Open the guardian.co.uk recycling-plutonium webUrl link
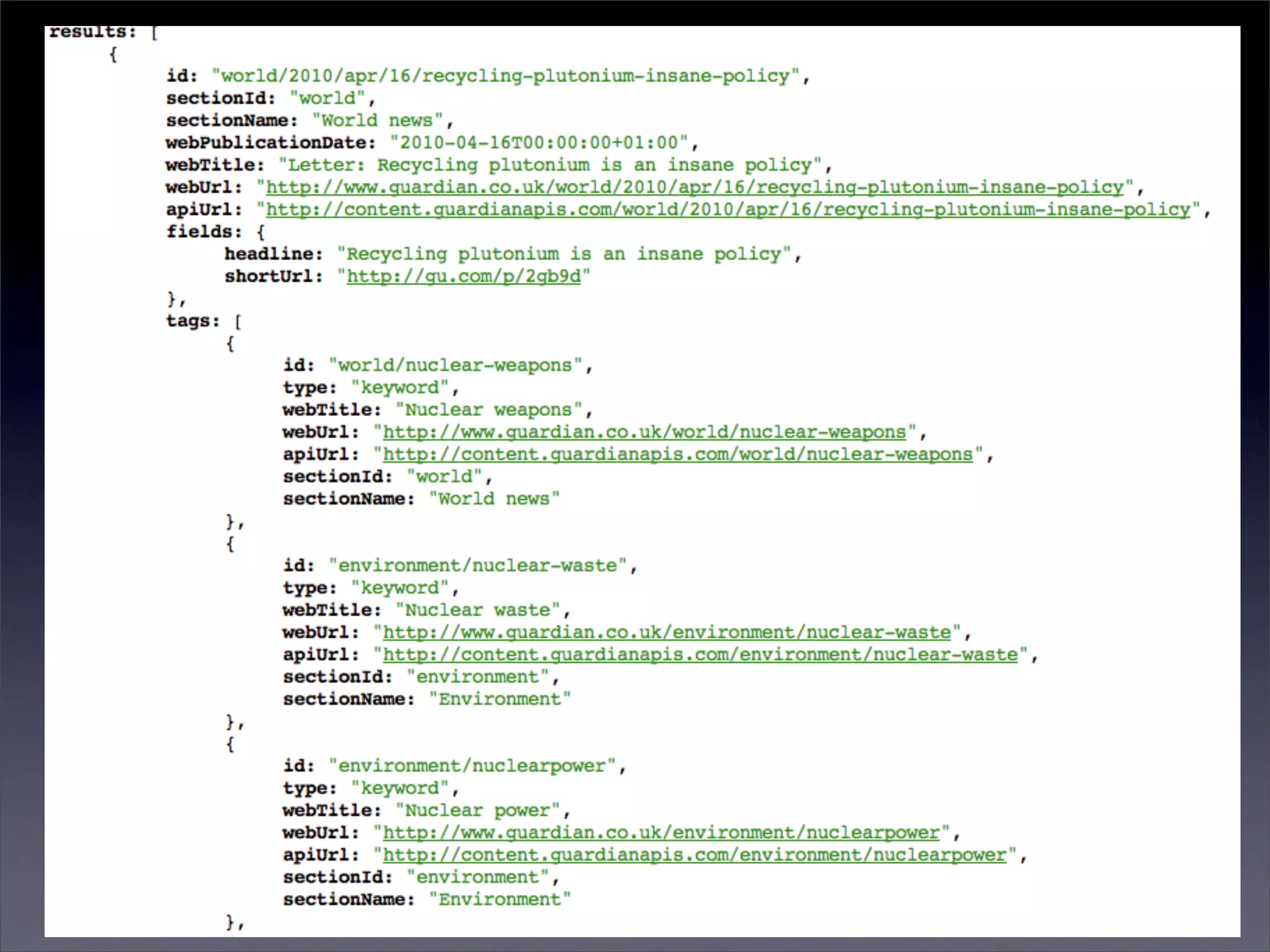The image size is (1270, 952). [x=695, y=187]
